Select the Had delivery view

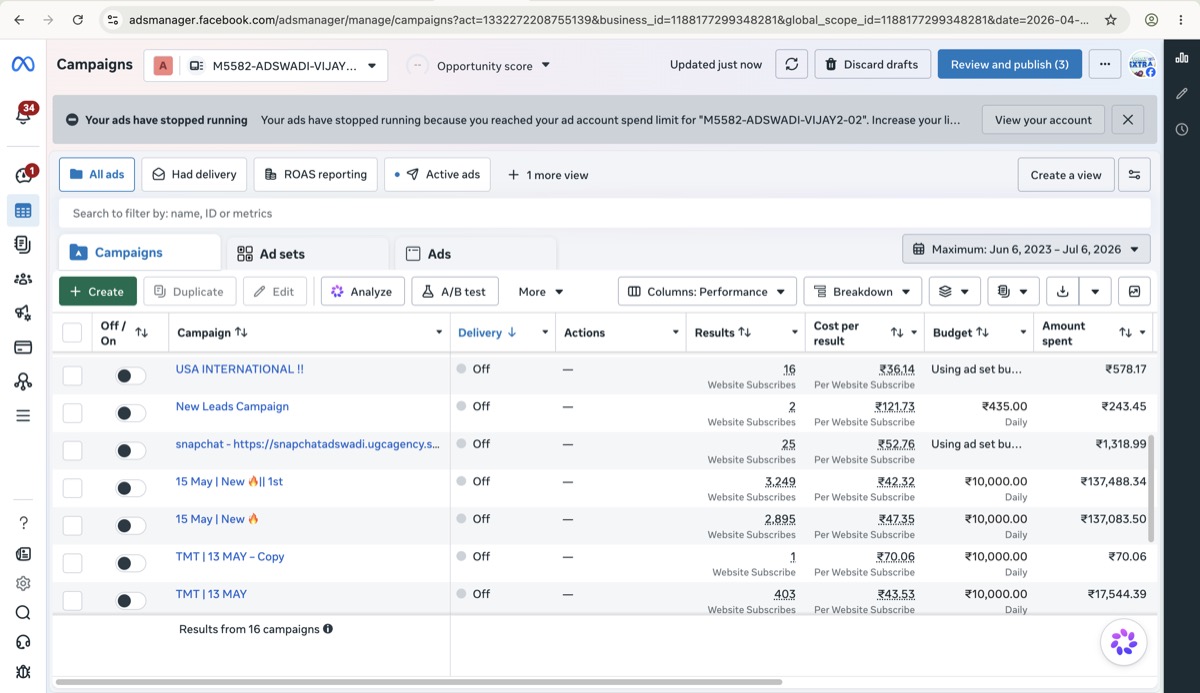click(194, 174)
